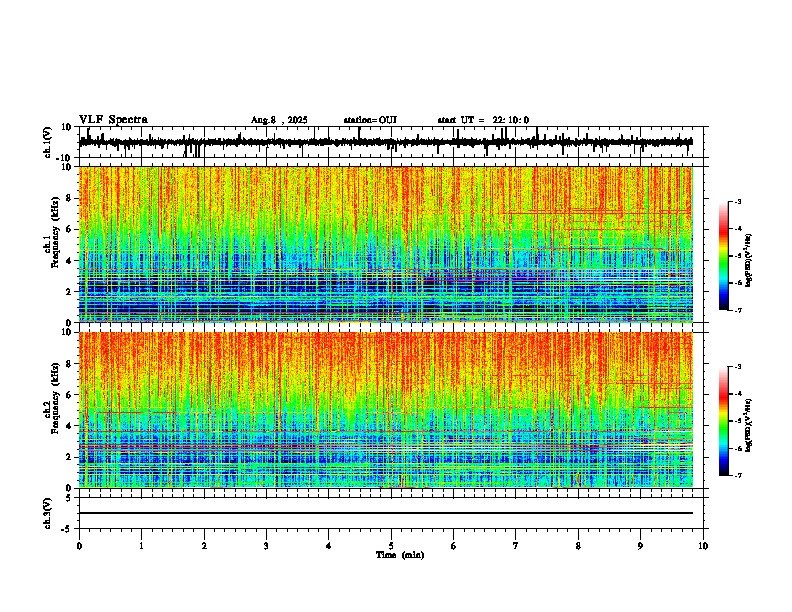Image resolution: width=792 pixels, height=612 pixels.
Task: Click the ch.1 colorbar log(PSD) unit label
Action: (x=749, y=260)
